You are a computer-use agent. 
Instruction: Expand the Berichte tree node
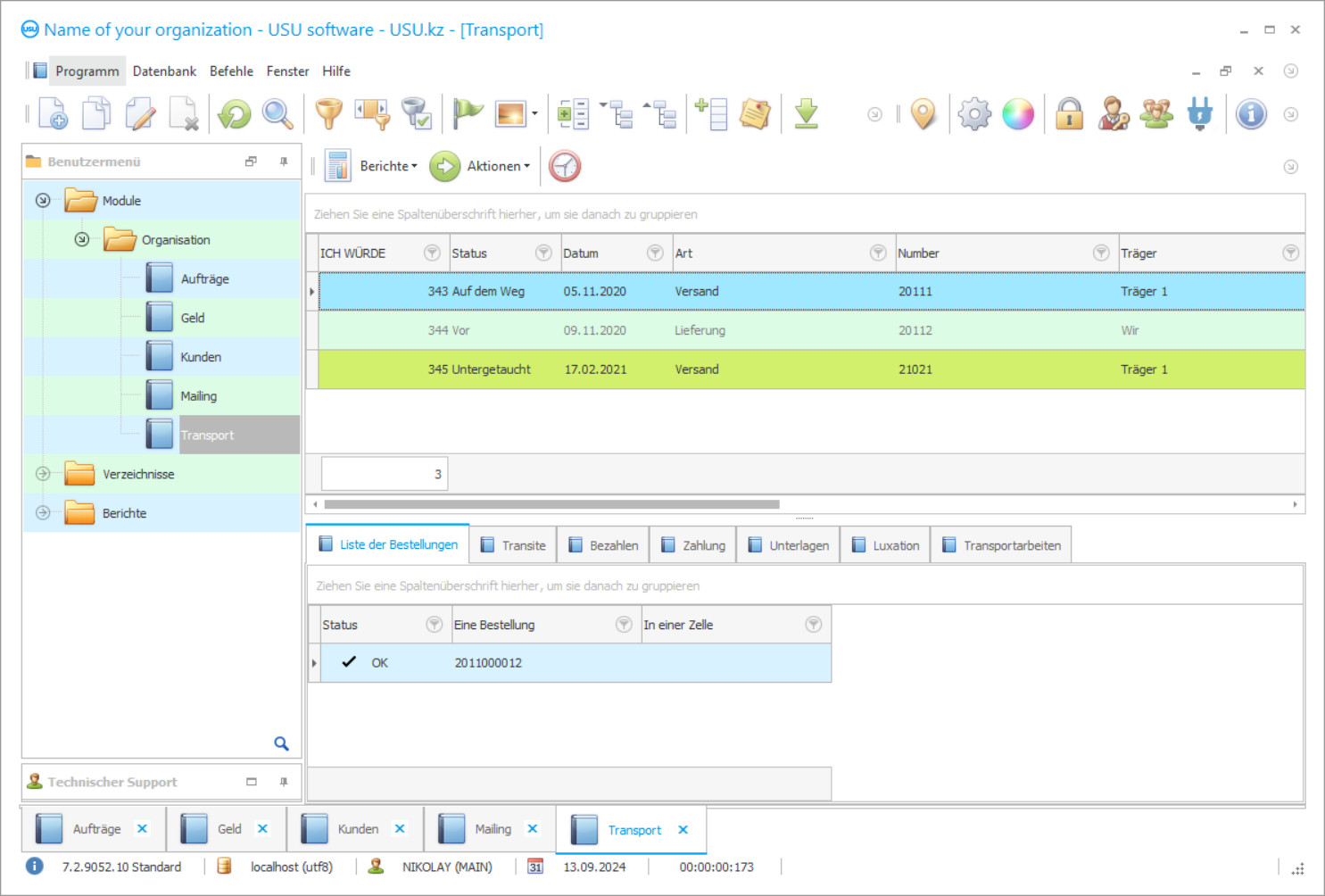[43, 513]
